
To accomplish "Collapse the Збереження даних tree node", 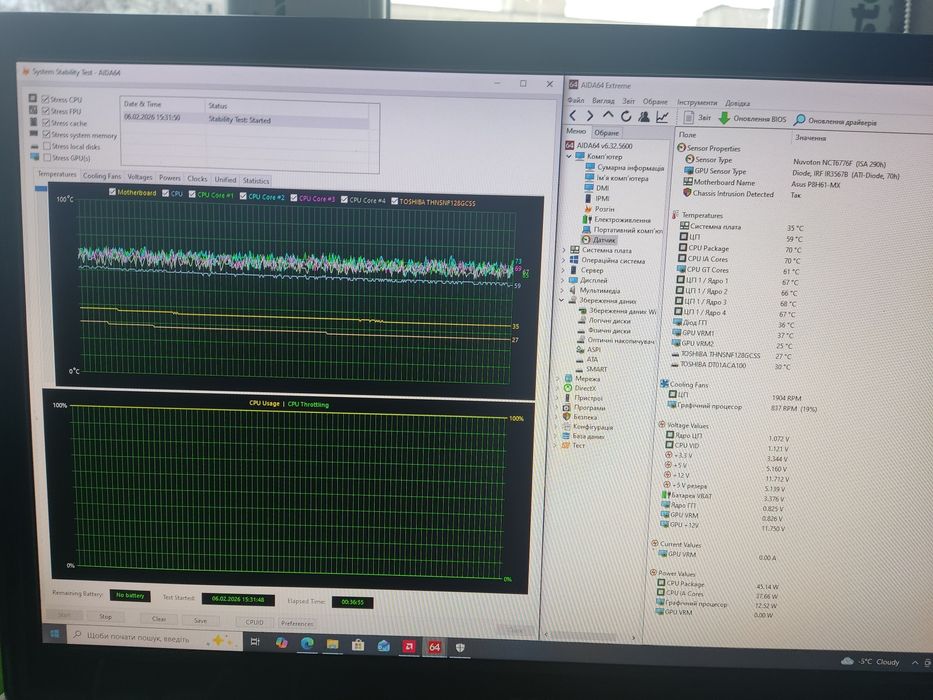I will click(562, 300).
